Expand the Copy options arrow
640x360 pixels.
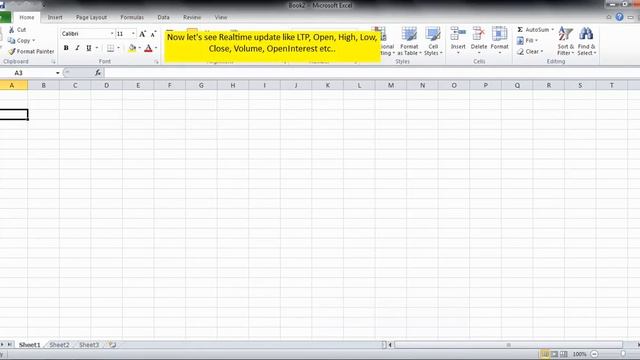coord(33,40)
